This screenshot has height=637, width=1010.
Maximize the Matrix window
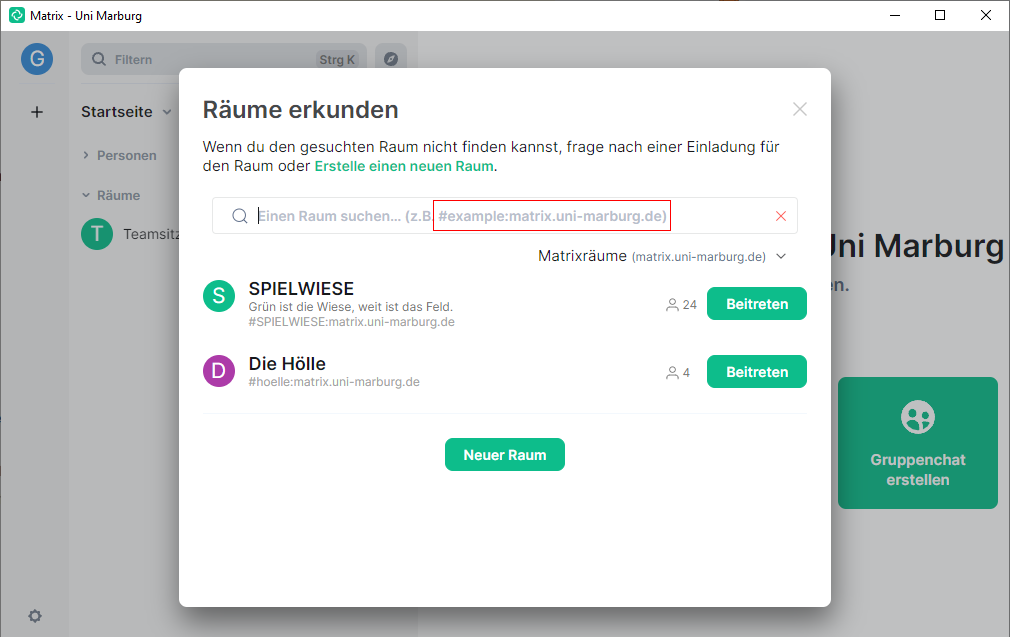click(x=940, y=15)
